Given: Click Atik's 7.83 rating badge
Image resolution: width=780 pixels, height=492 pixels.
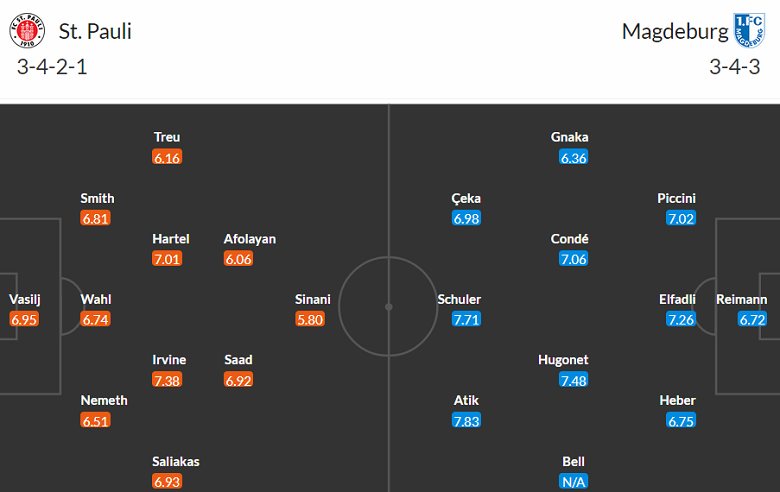Looking at the screenshot, I should pyautogui.click(x=466, y=420).
